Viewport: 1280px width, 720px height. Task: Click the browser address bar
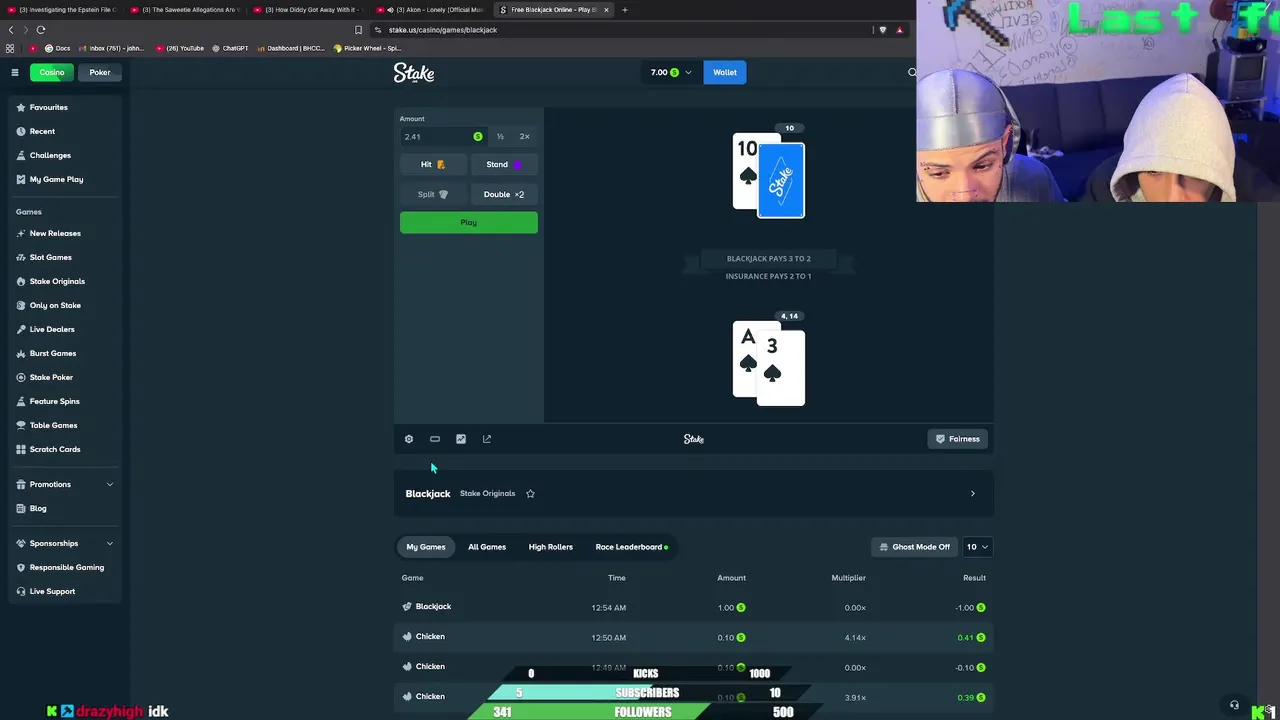pos(620,30)
